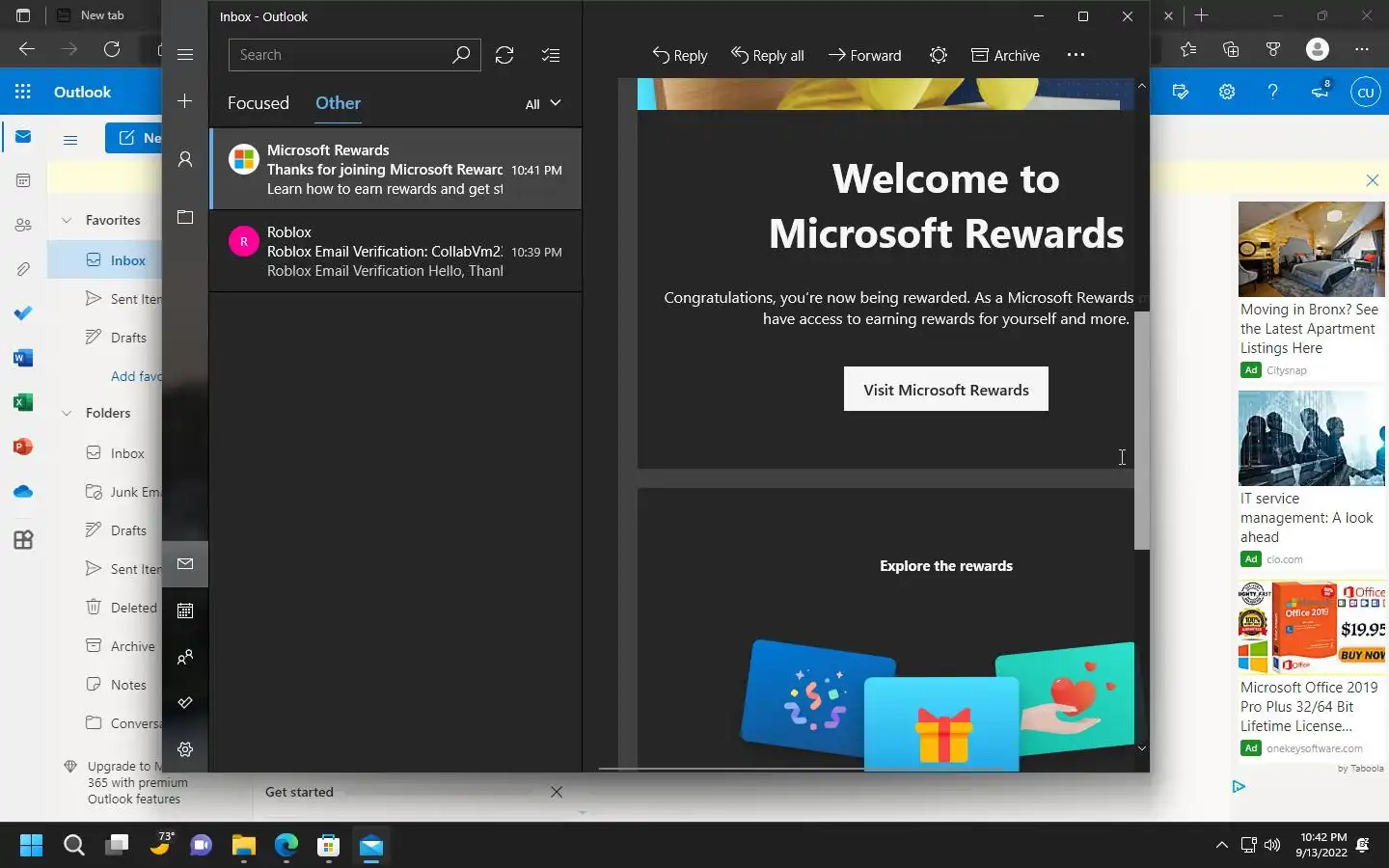Open Word icon in Outlook web rail
Viewport: 1389px width, 868px height.
(23, 358)
